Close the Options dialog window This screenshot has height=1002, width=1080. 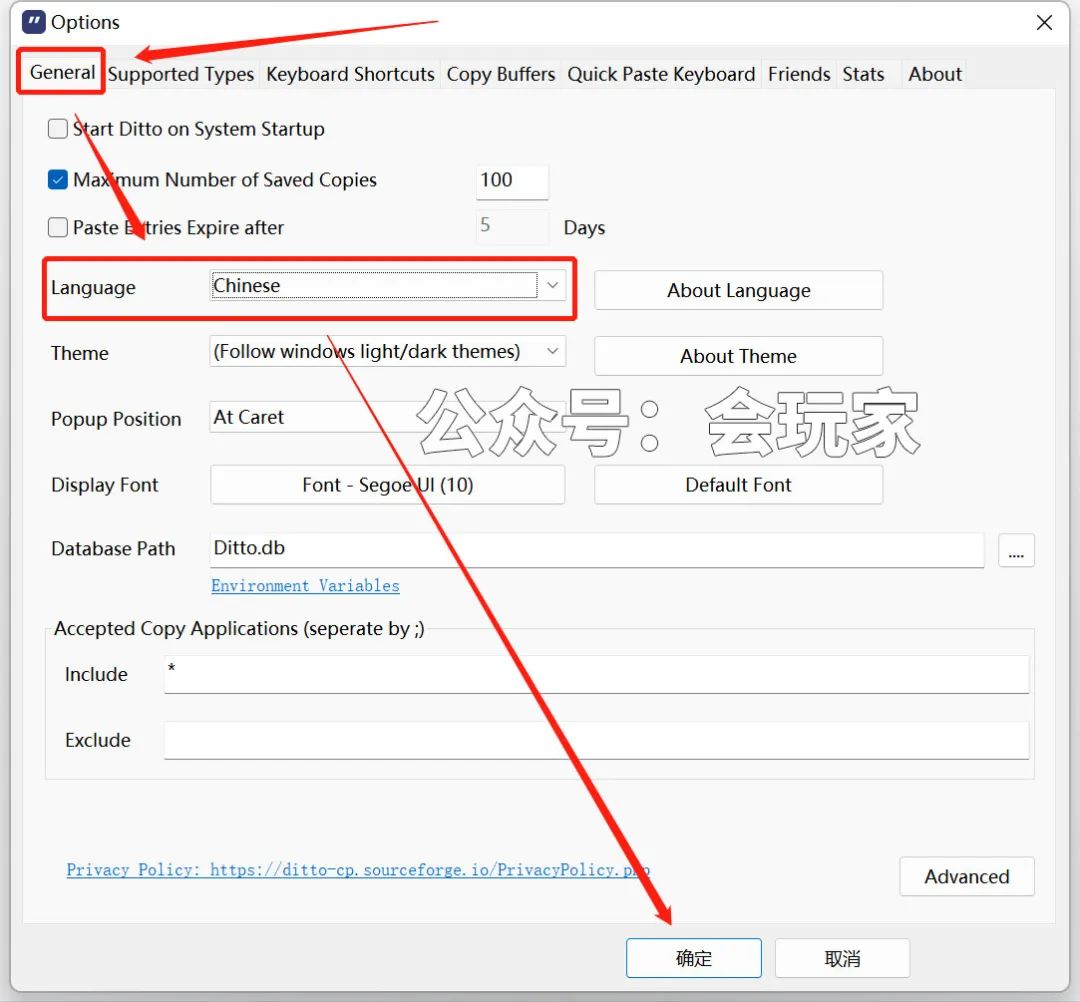[1043, 23]
